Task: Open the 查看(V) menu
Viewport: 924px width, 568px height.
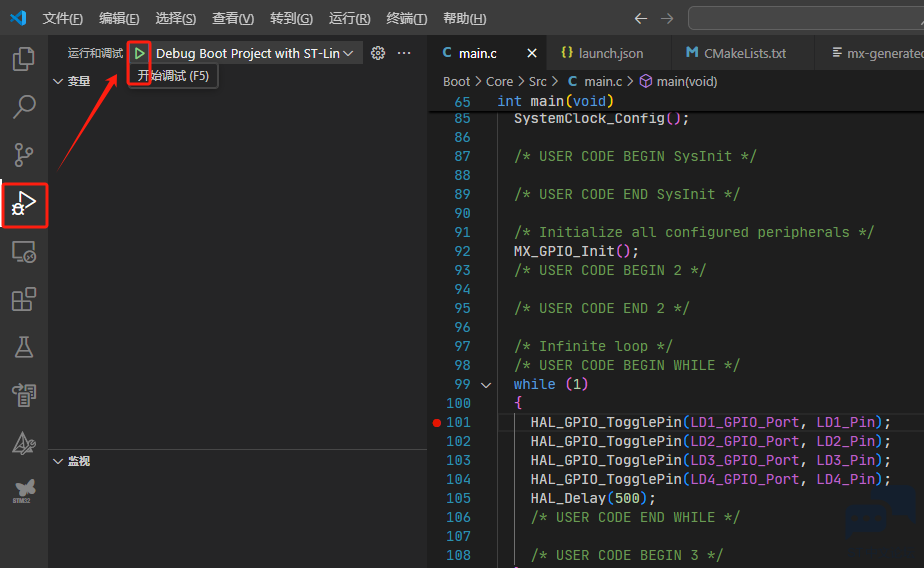Action: click(233, 19)
